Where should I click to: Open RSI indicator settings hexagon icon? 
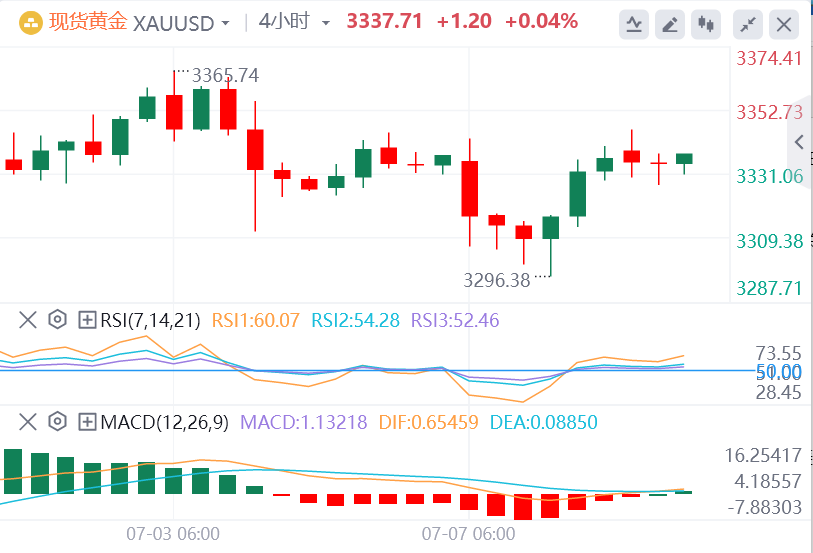[57, 320]
